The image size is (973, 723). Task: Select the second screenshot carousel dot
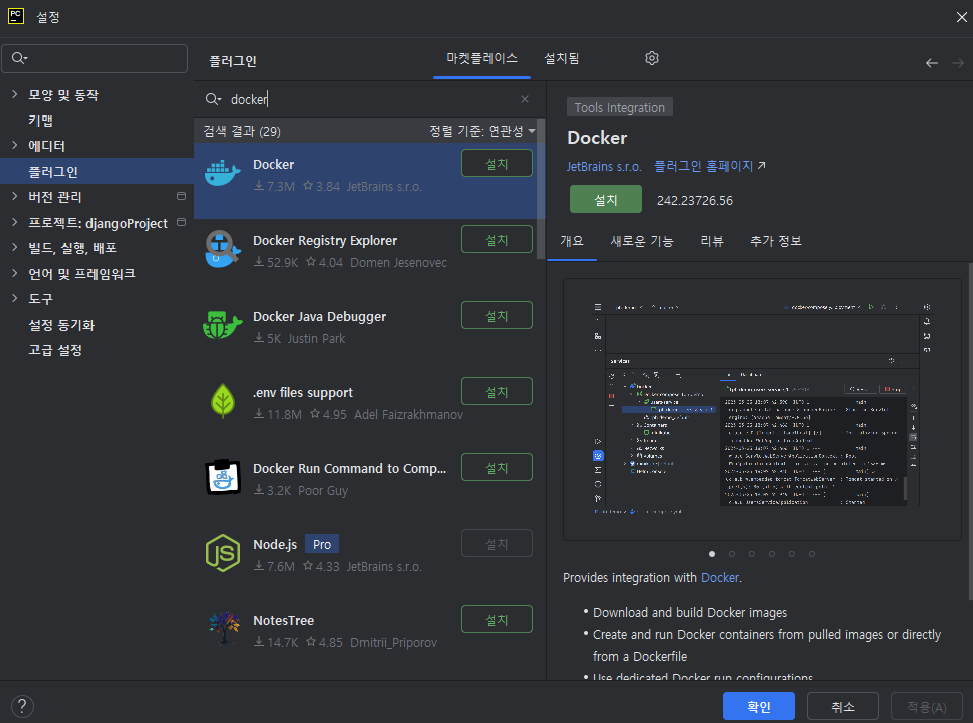click(732, 554)
